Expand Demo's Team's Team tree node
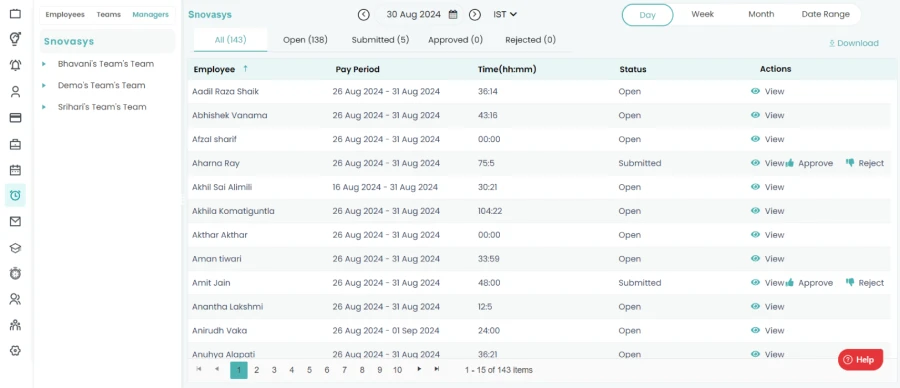This screenshot has width=900, height=388. tap(44, 86)
